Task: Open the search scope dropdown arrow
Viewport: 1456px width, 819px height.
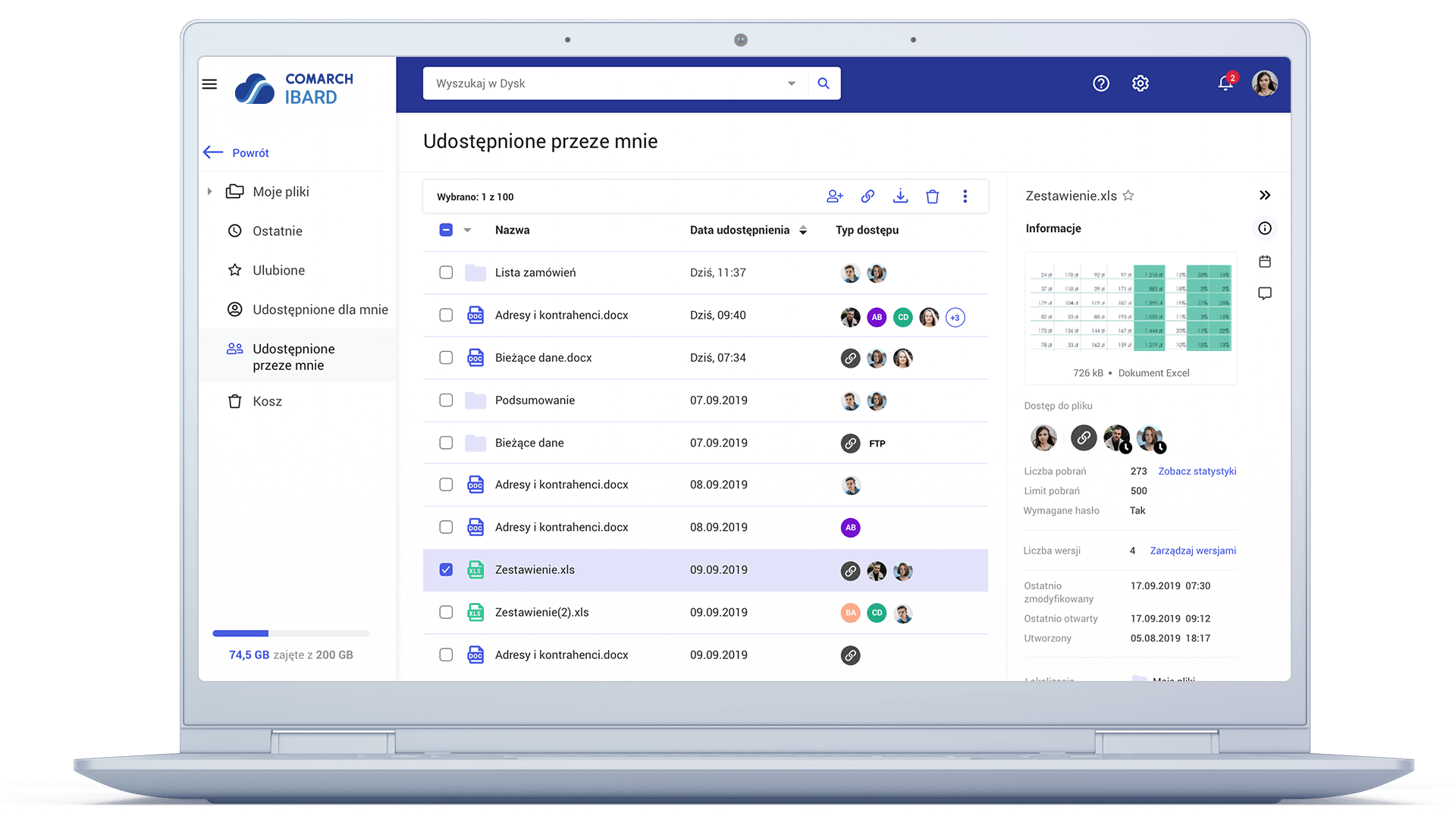Action: pyautogui.click(x=792, y=83)
